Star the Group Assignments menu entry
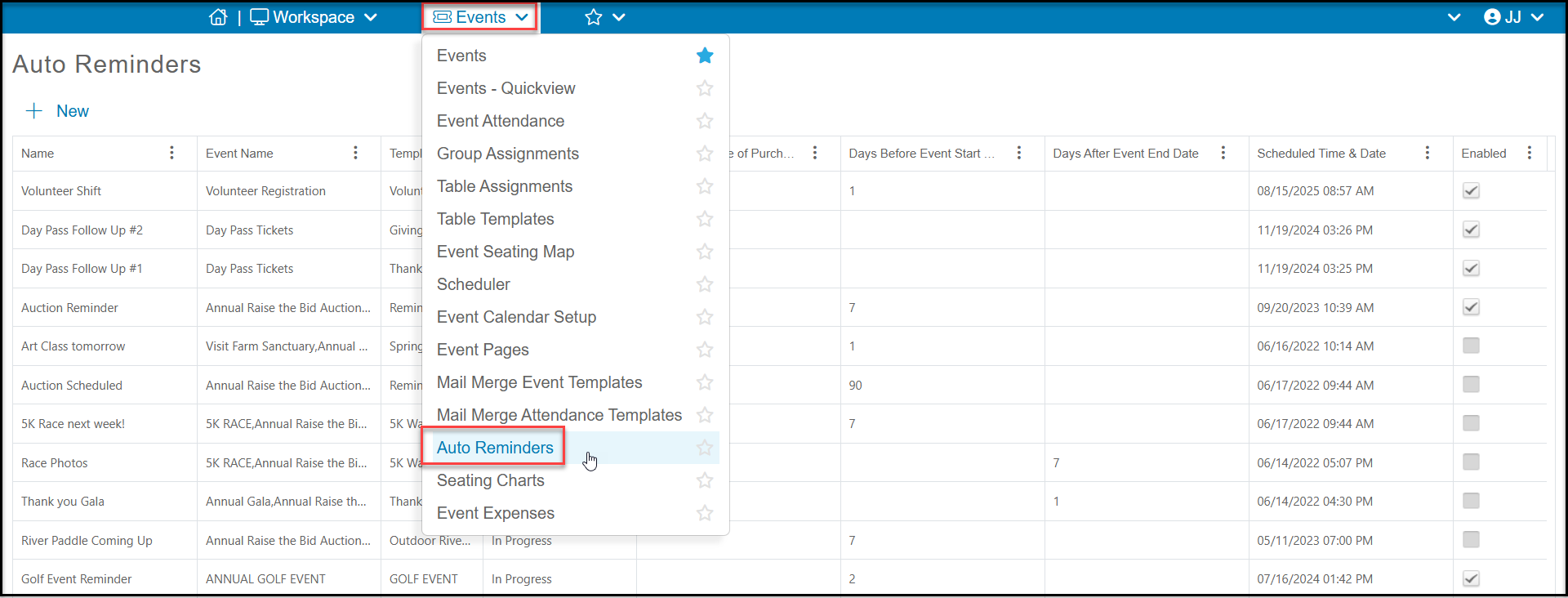The width and height of the screenshot is (1568, 598). point(705,154)
